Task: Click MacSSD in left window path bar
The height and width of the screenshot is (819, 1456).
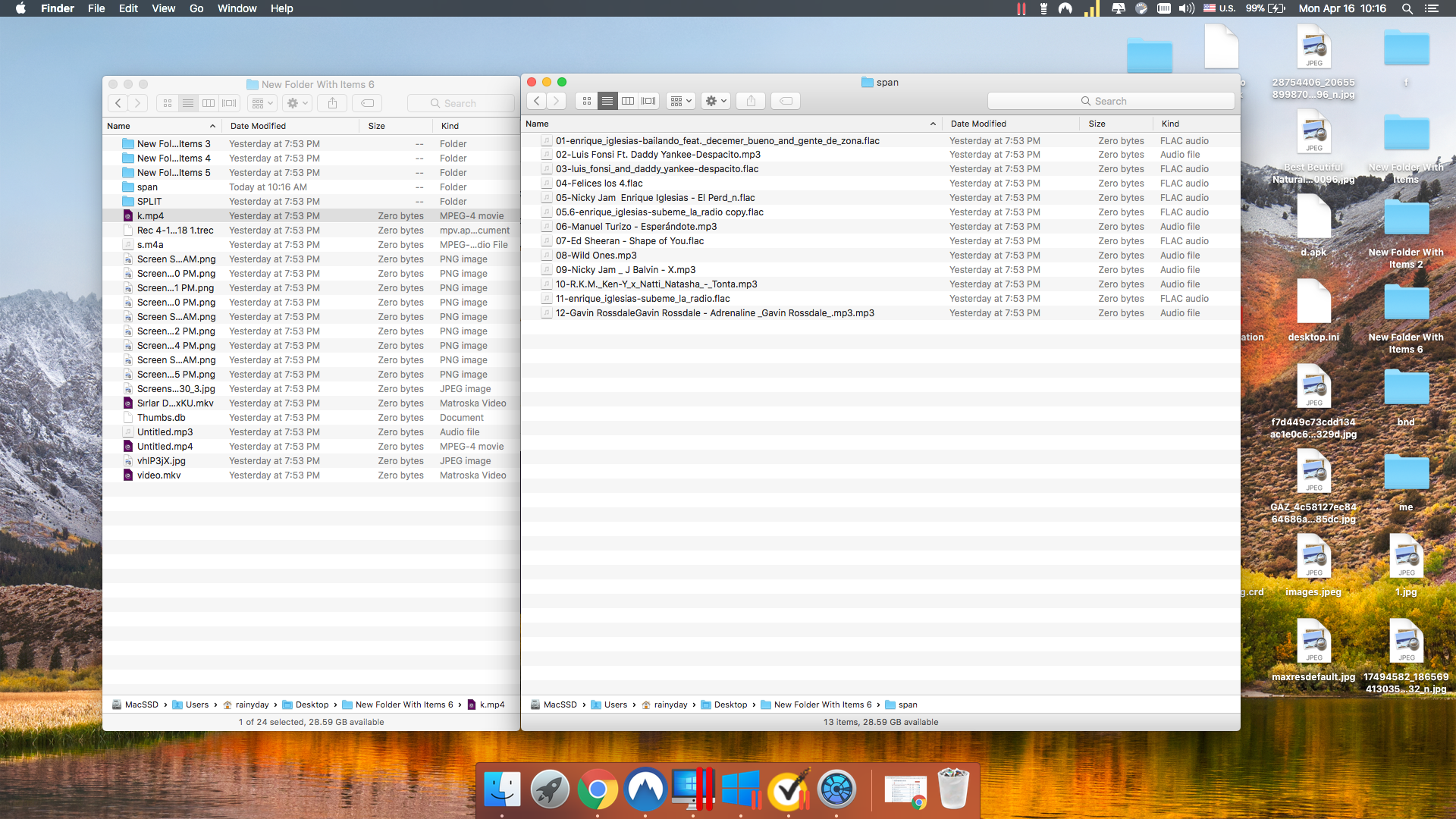Action: click(x=135, y=704)
